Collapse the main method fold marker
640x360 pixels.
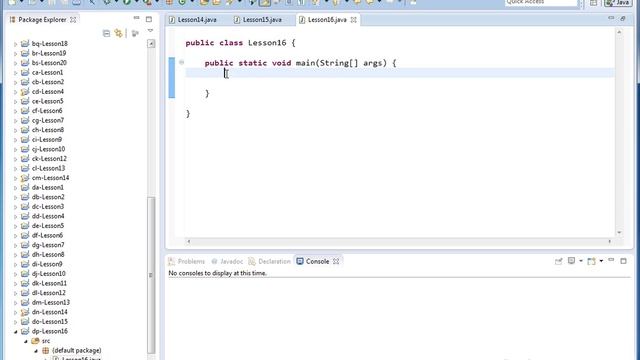(181, 62)
